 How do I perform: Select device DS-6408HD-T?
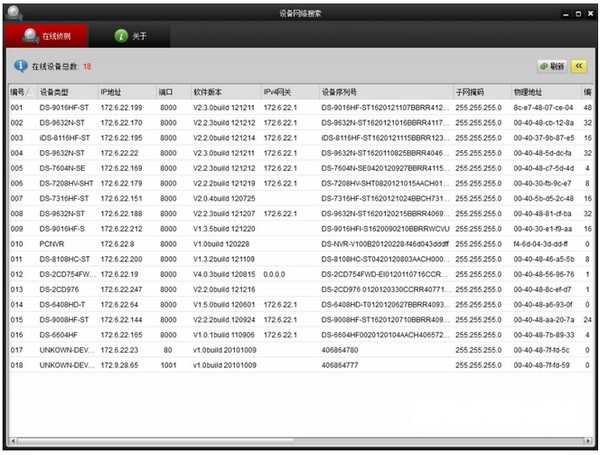[62, 305]
